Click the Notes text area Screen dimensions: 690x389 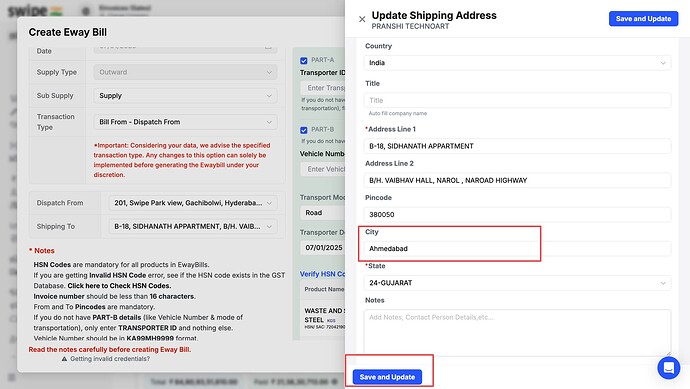[x=517, y=333]
